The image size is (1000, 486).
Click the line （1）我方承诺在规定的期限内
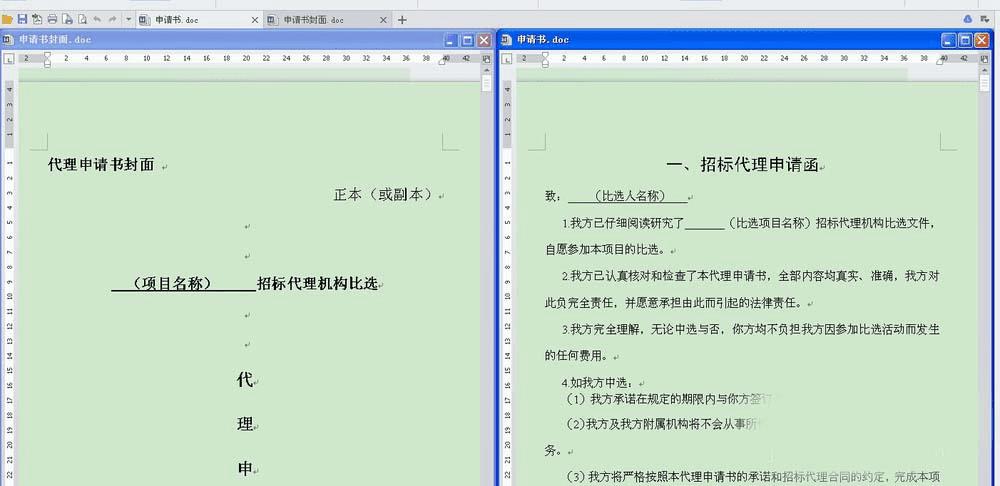670,399
